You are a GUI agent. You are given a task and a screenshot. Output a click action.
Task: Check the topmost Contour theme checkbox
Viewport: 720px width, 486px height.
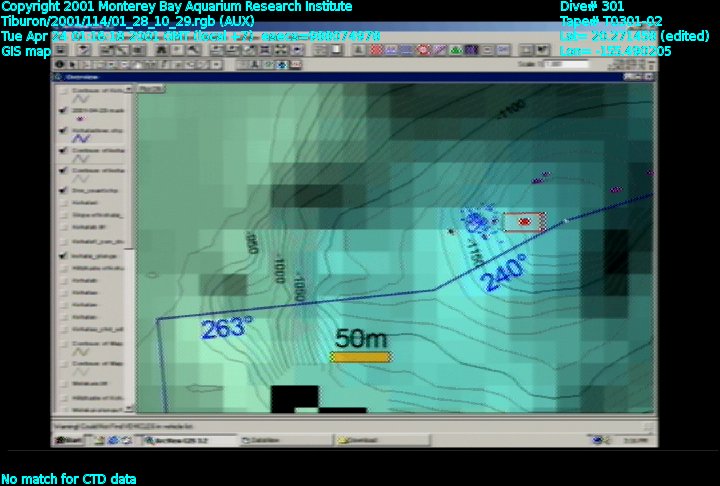(64, 90)
